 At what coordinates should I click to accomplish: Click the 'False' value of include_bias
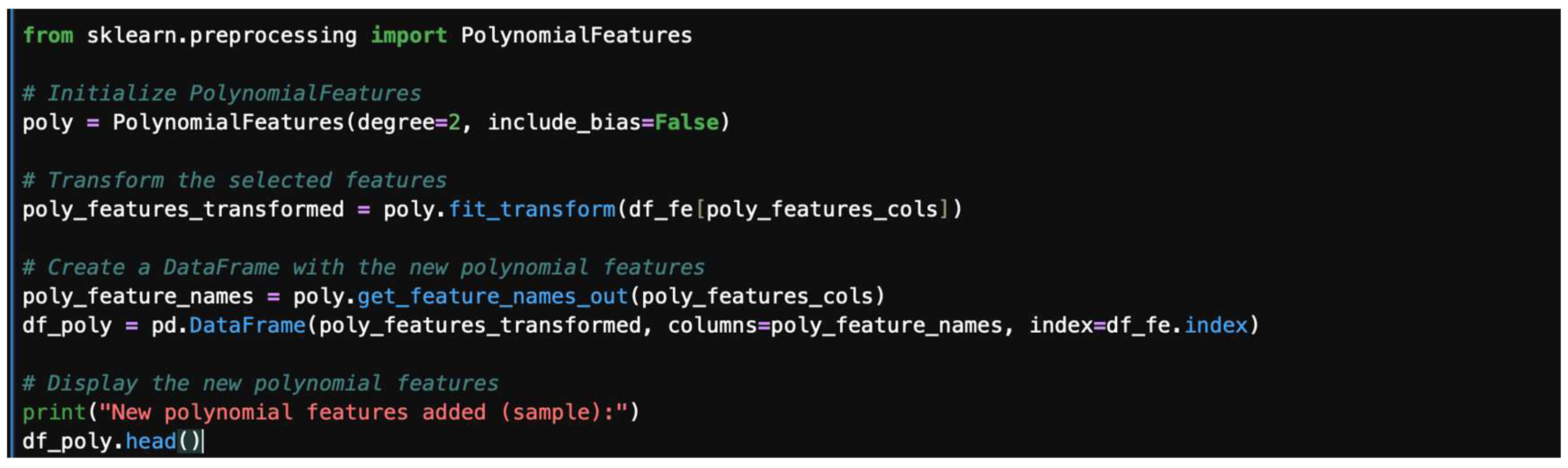click(x=686, y=123)
